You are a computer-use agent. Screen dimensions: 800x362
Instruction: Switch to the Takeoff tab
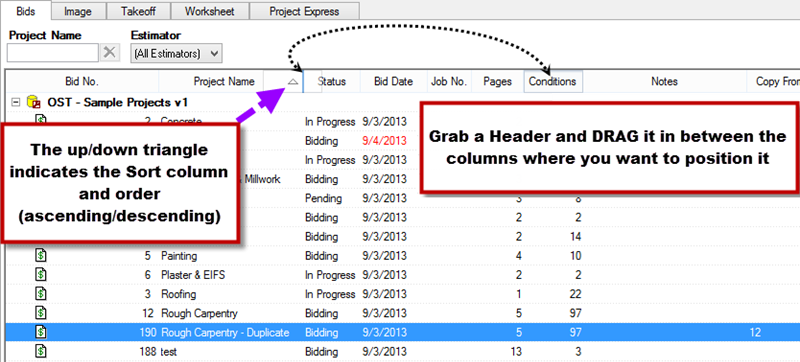point(138,11)
